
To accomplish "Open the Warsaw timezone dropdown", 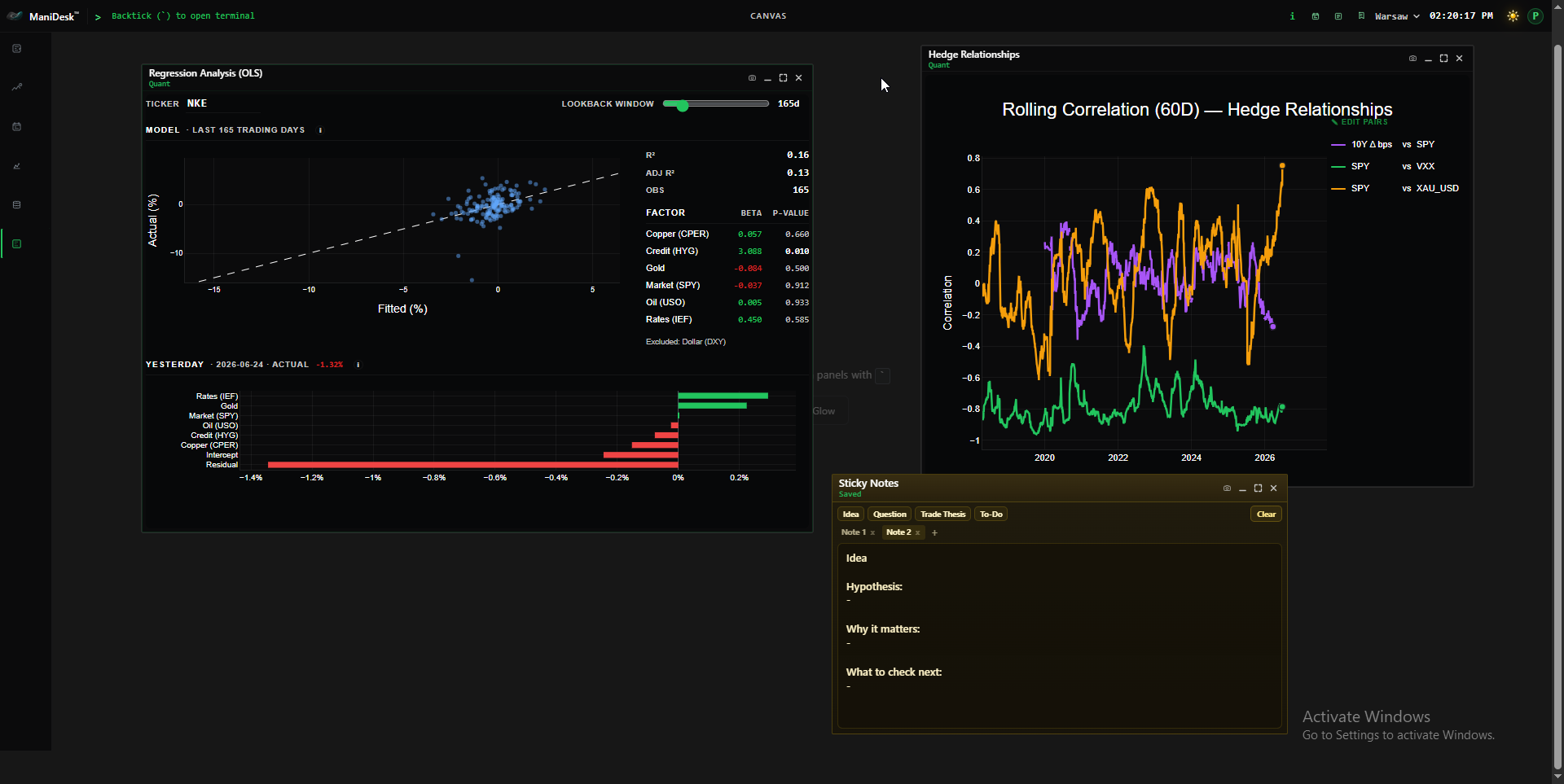I will click(x=1397, y=16).
